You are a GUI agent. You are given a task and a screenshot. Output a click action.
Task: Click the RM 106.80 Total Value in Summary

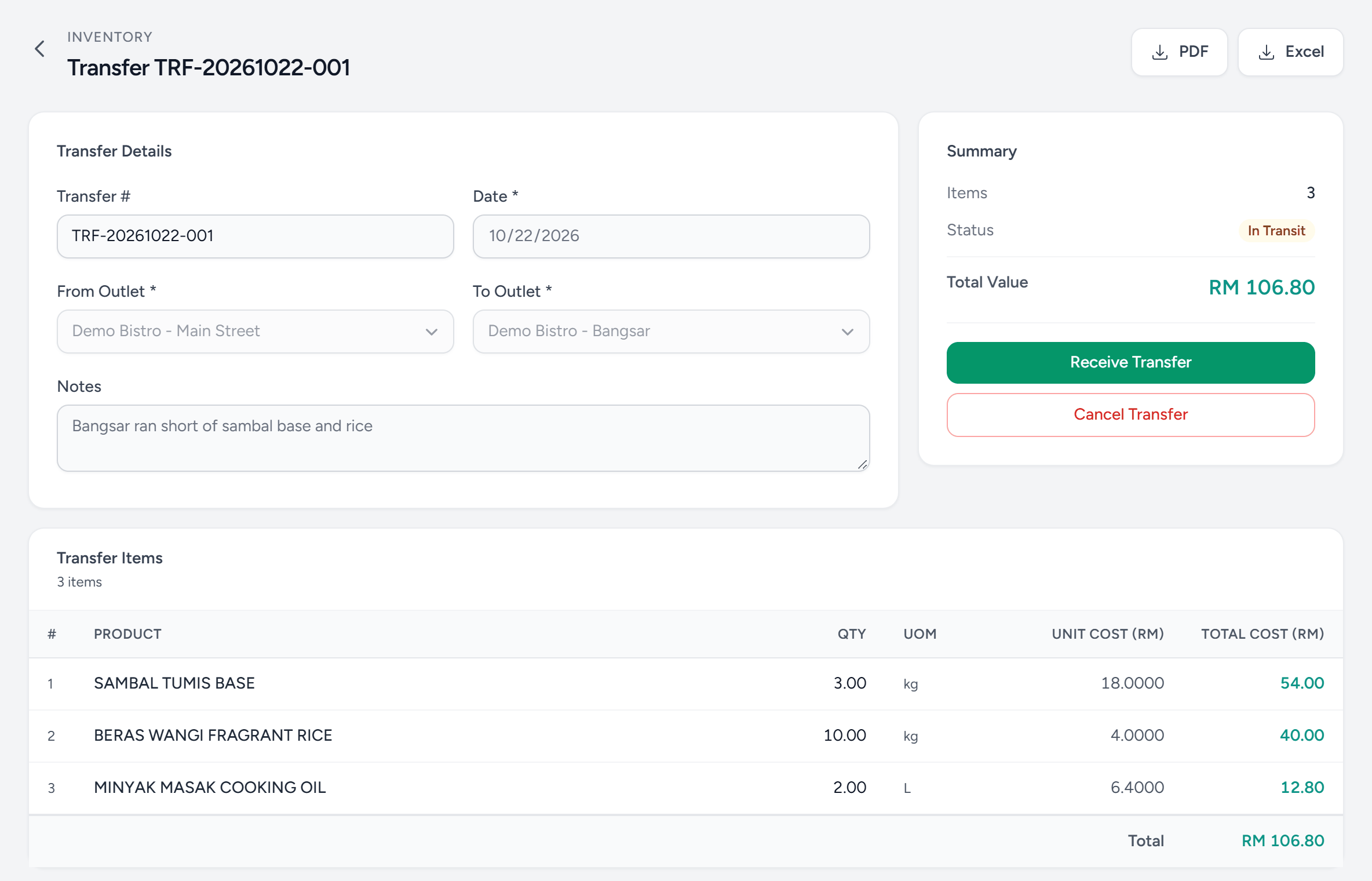[1261, 287]
